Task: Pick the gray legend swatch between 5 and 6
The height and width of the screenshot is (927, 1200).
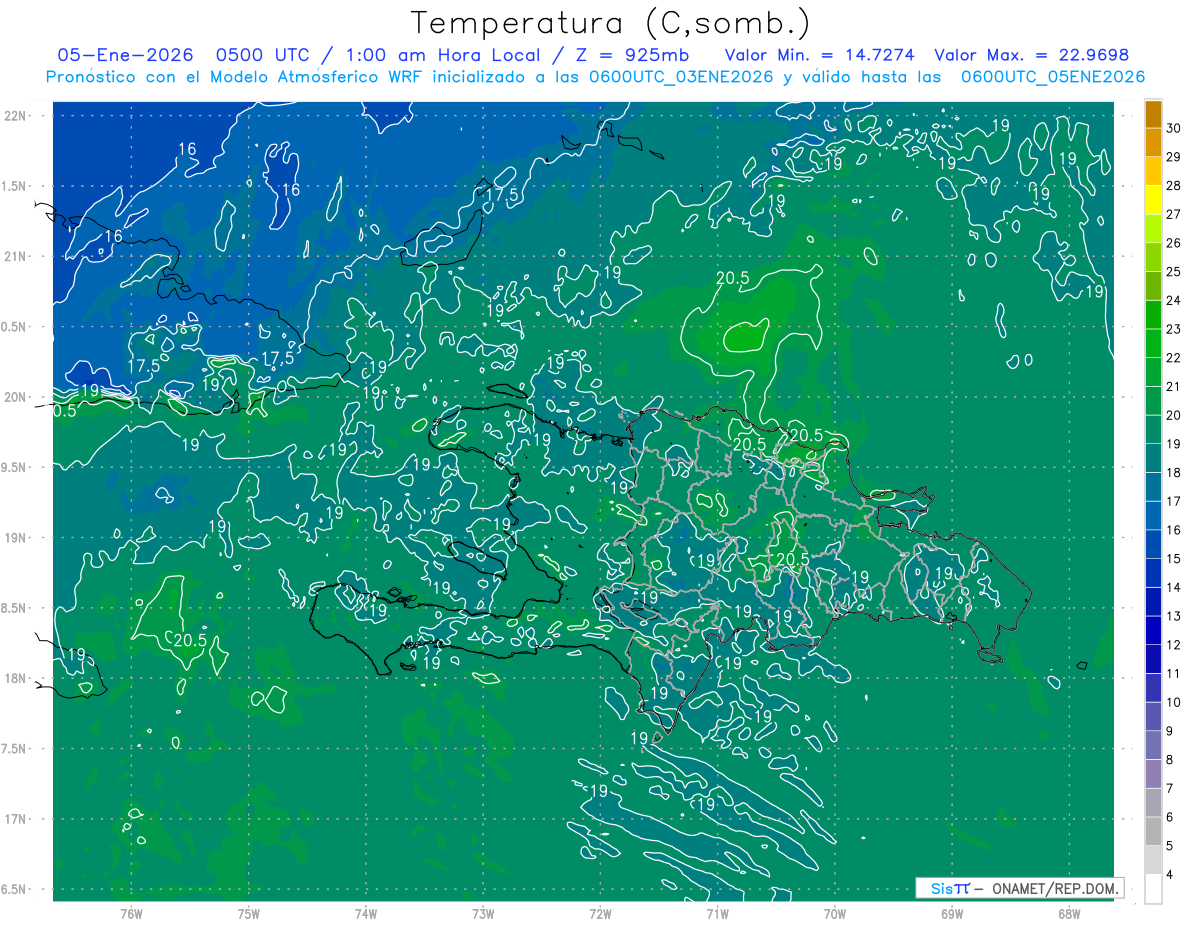Action: tap(1153, 831)
